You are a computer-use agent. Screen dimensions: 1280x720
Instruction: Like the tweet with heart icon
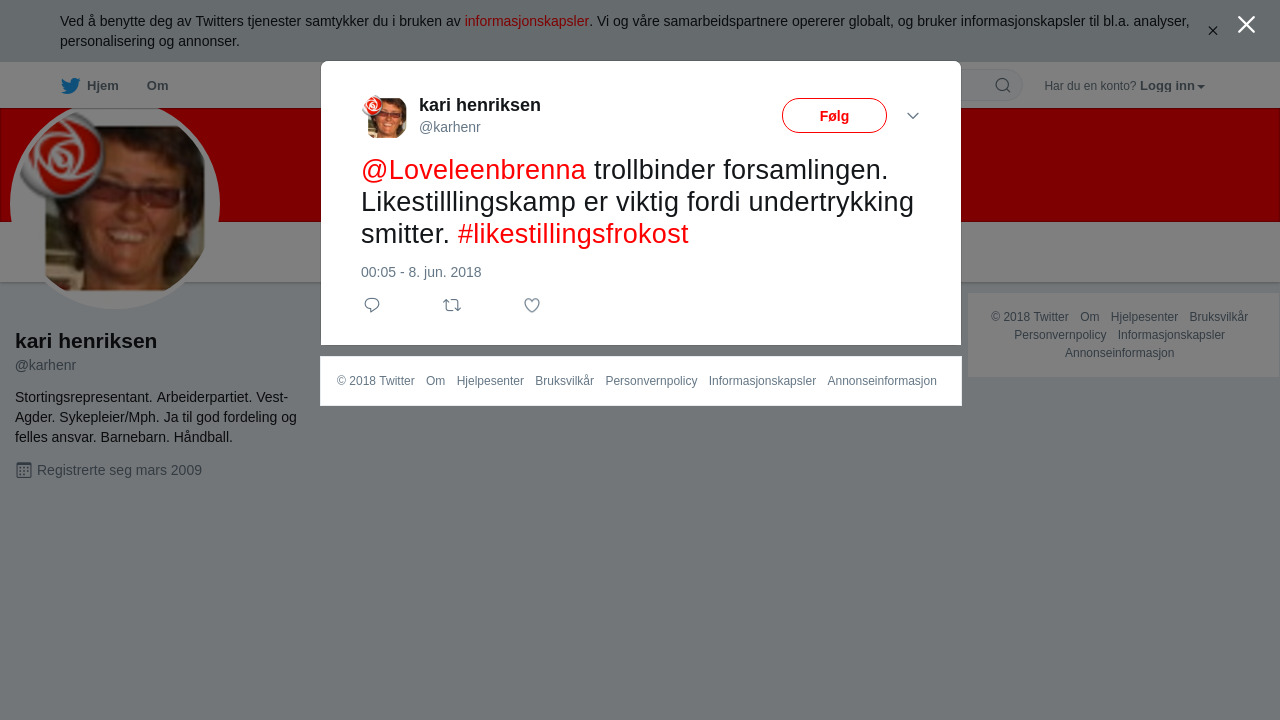(532, 305)
